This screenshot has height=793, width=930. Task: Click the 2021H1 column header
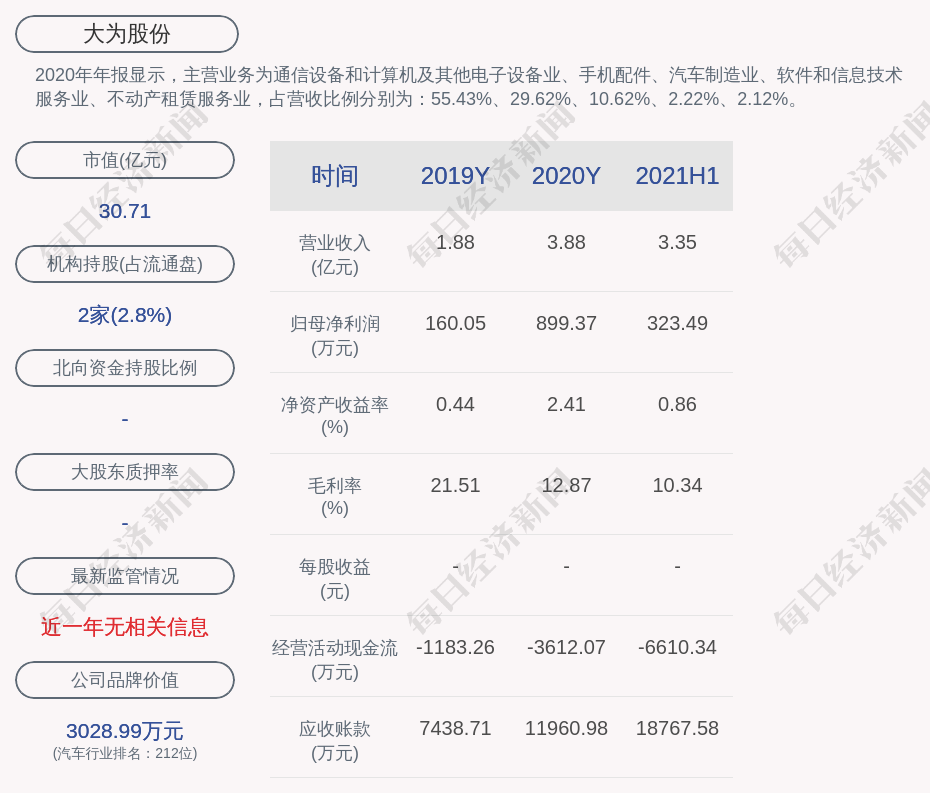pyautogui.click(x=677, y=176)
